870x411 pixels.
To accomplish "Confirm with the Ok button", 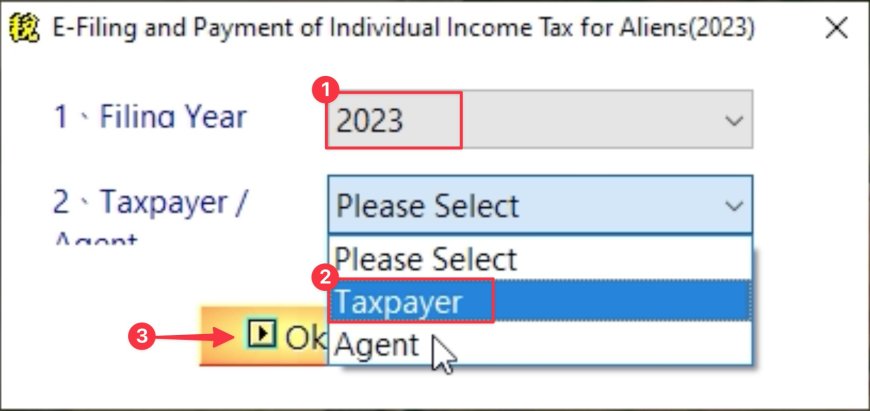I will pyautogui.click(x=264, y=336).
